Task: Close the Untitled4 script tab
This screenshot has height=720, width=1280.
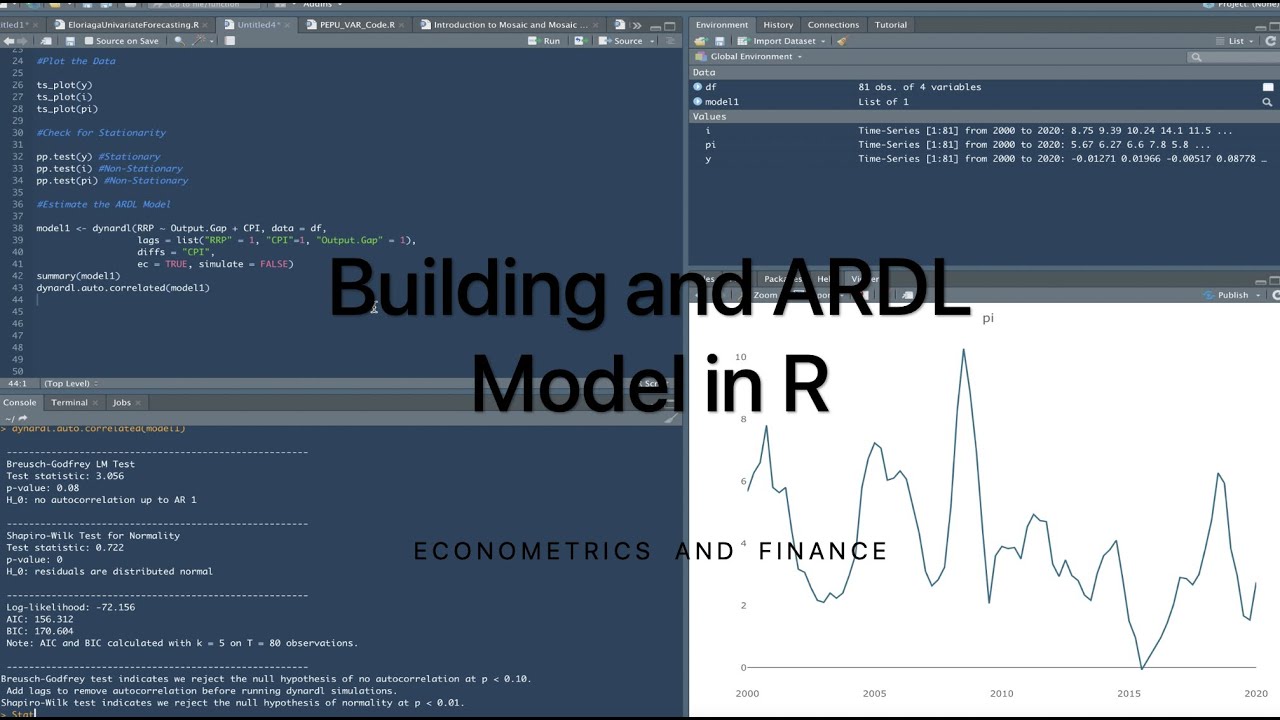Action: point(285,25)
